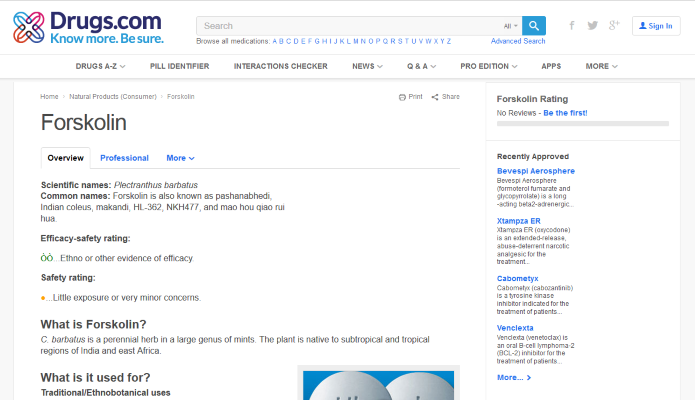Click the Advanced Search link

(x=518, y=41)
